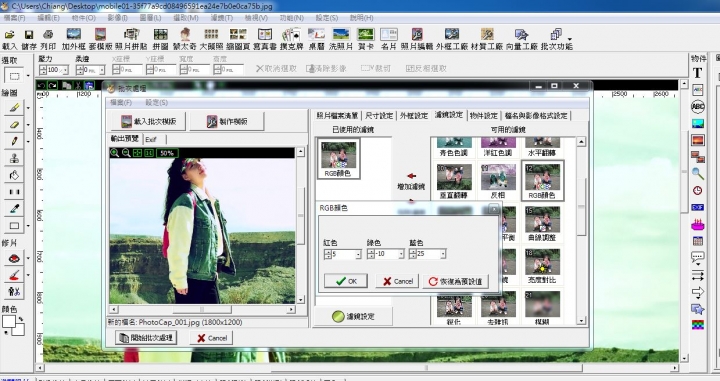Click the 開始批次處理 button
Image resolution: width=720 pixels, height=381 pixels.
[146, 338]
